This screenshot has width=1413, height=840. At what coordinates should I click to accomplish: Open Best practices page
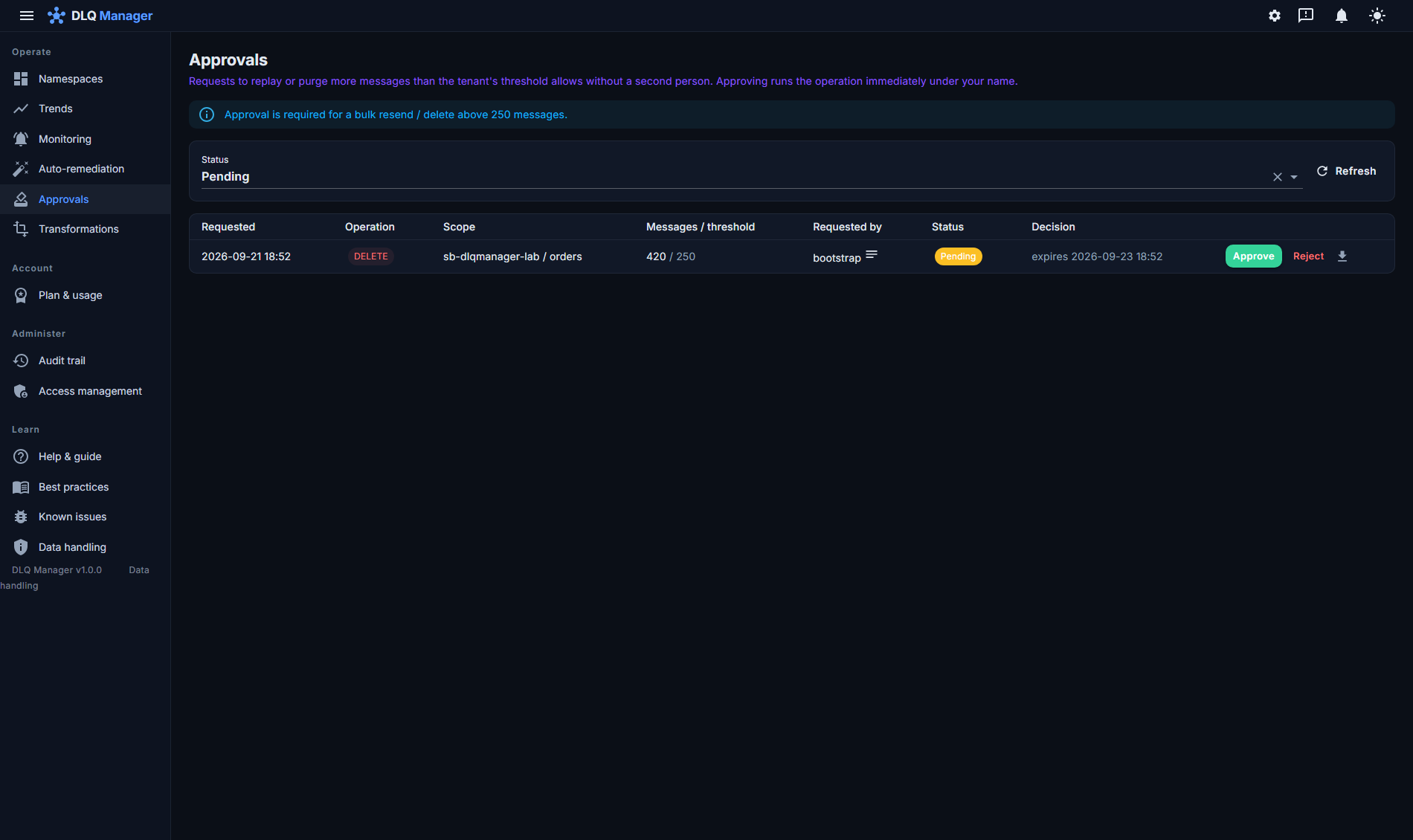coord(86,487)
